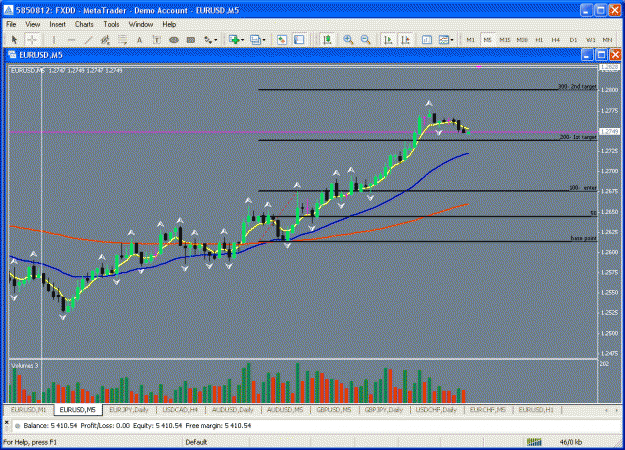This screenshot has height=450, width=625.
Task: Pick the Trendline drawing tool
Action: click(x=88, y=40)
